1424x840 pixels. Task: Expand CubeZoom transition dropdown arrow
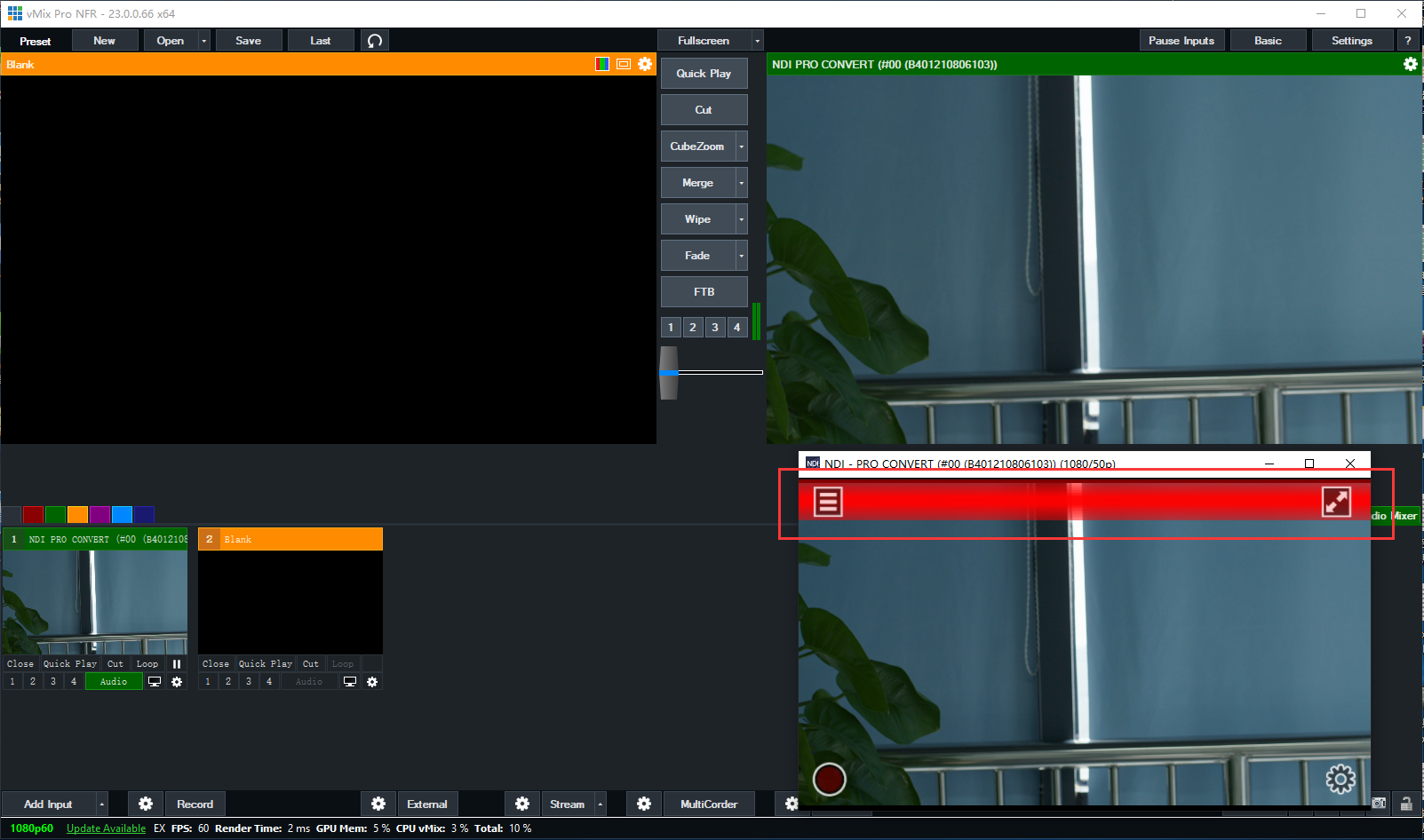[742, 147]
